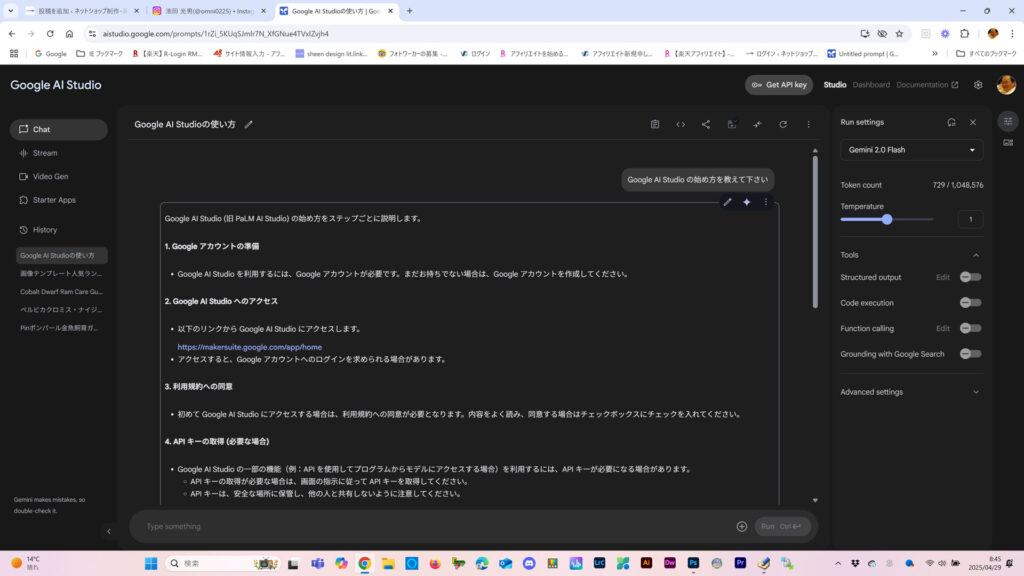The image size is (1024, 576).
Task: Open the response three-dot options
Action: click(x=766, y=202)
